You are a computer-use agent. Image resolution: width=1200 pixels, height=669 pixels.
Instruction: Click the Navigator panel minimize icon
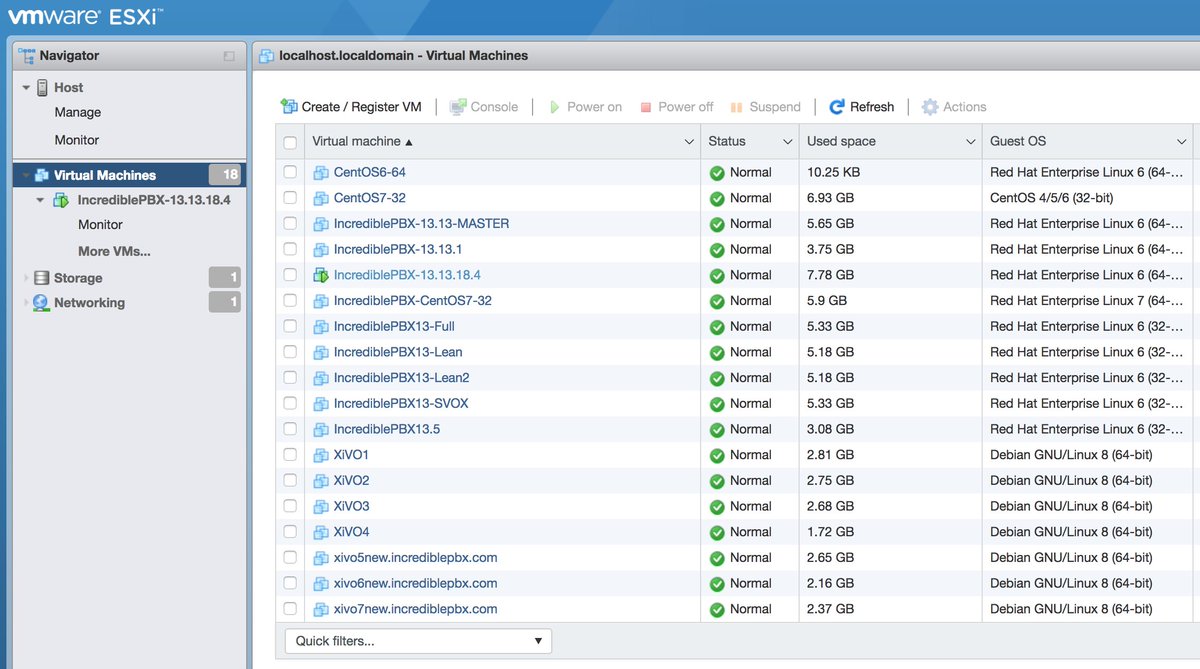point(229,56)
